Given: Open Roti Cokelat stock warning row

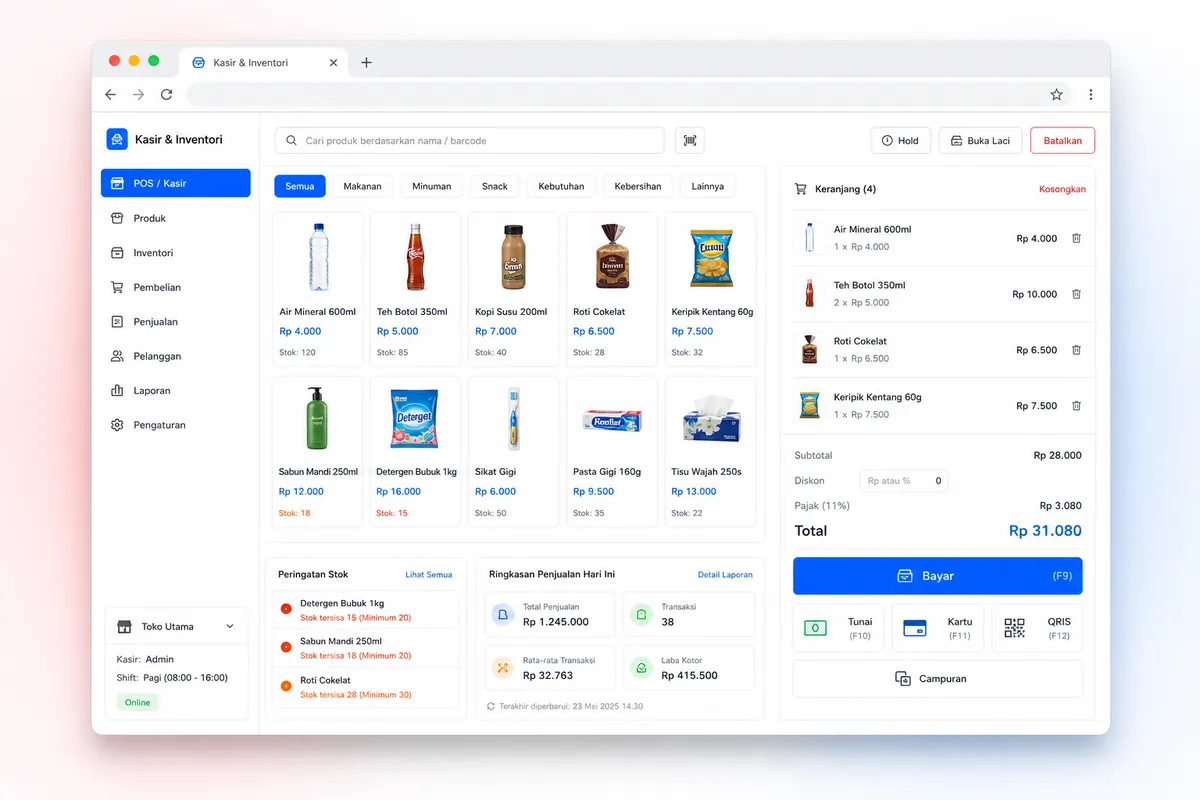Looking at the screenshot, I should [x=365, y=687].
